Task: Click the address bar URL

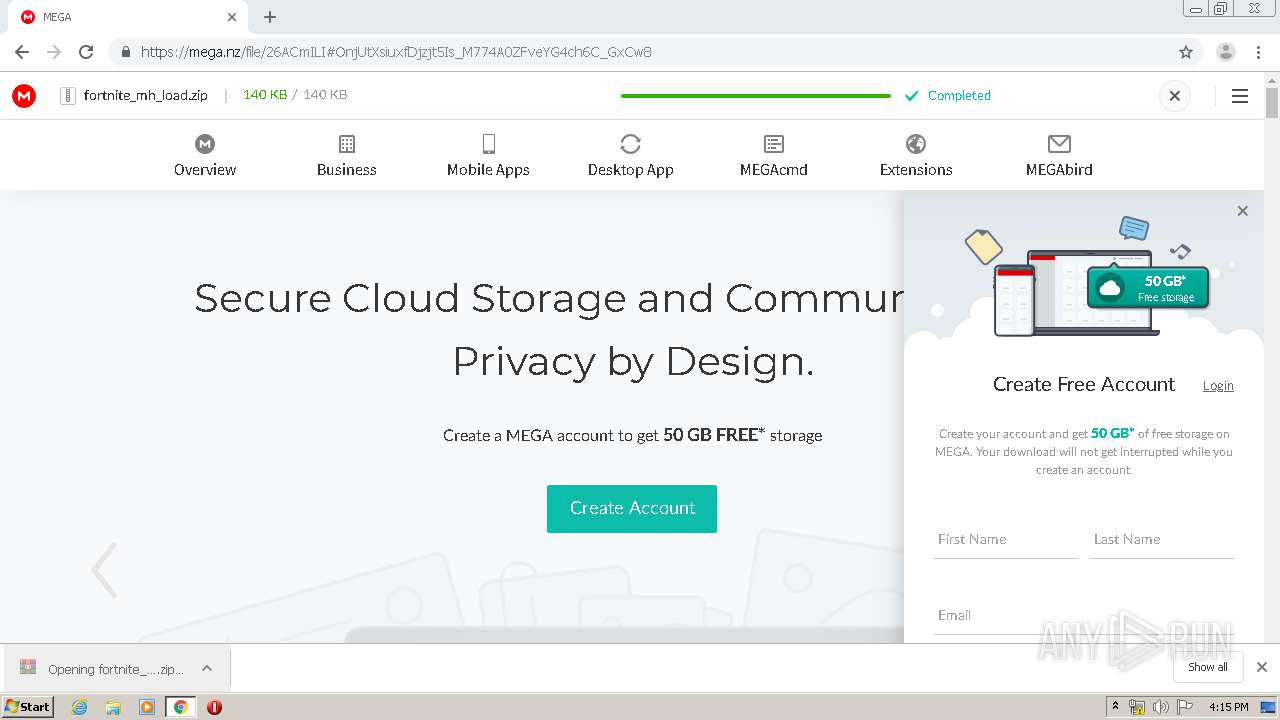Action: [x=396, y=52]
